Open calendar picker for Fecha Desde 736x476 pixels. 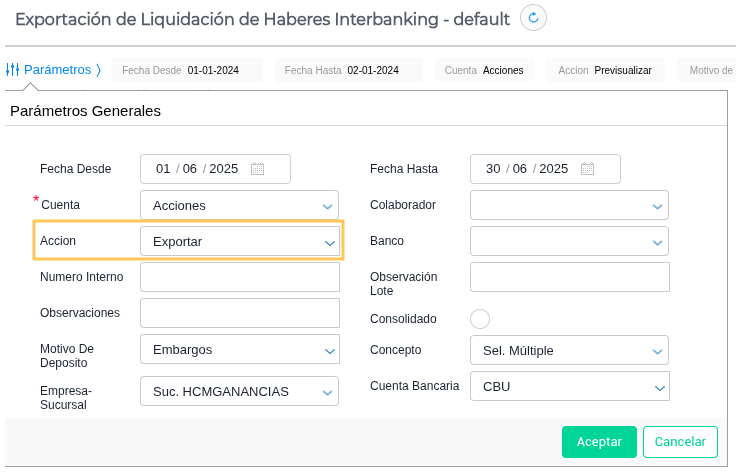click(x=257, y=169)
